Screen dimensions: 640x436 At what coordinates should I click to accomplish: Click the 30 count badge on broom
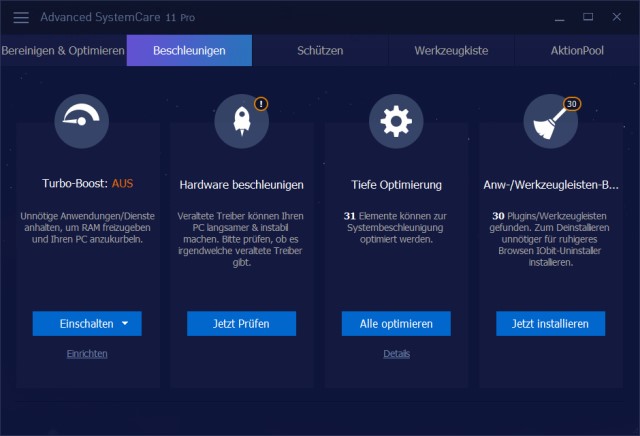(x=572, y=104)
